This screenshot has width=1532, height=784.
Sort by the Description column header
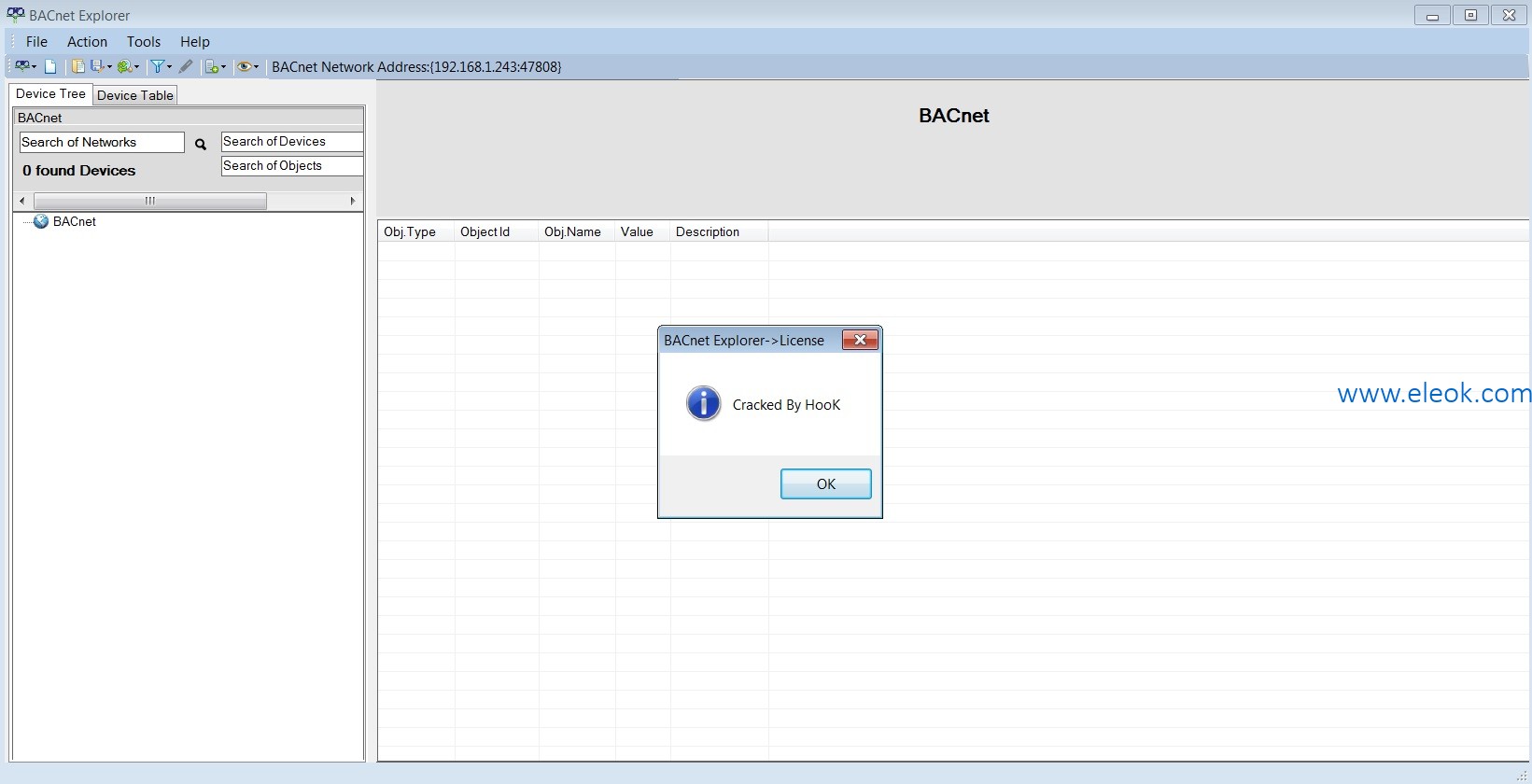pos(720,231)
